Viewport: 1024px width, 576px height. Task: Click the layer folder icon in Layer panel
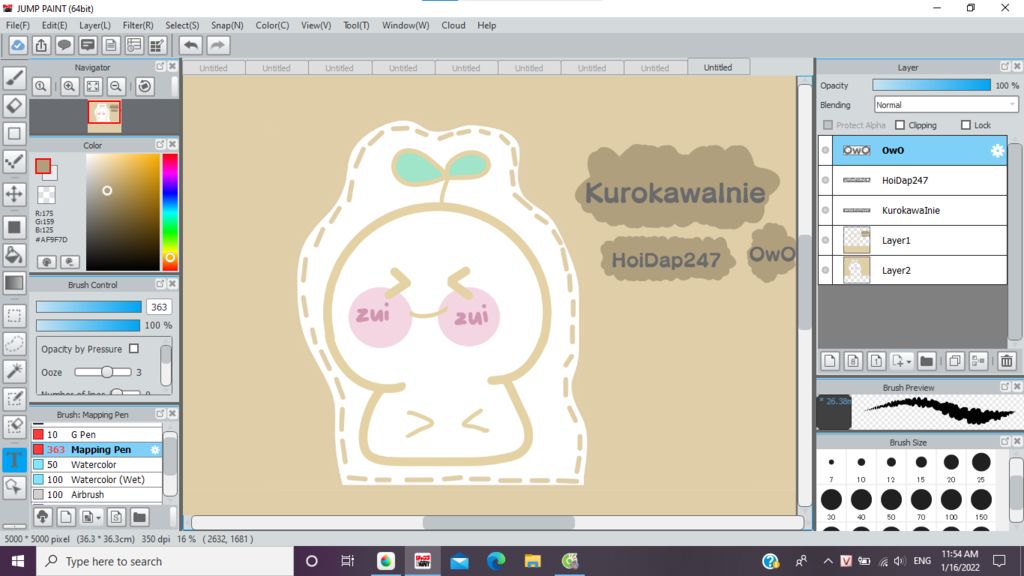pos(926,361)
